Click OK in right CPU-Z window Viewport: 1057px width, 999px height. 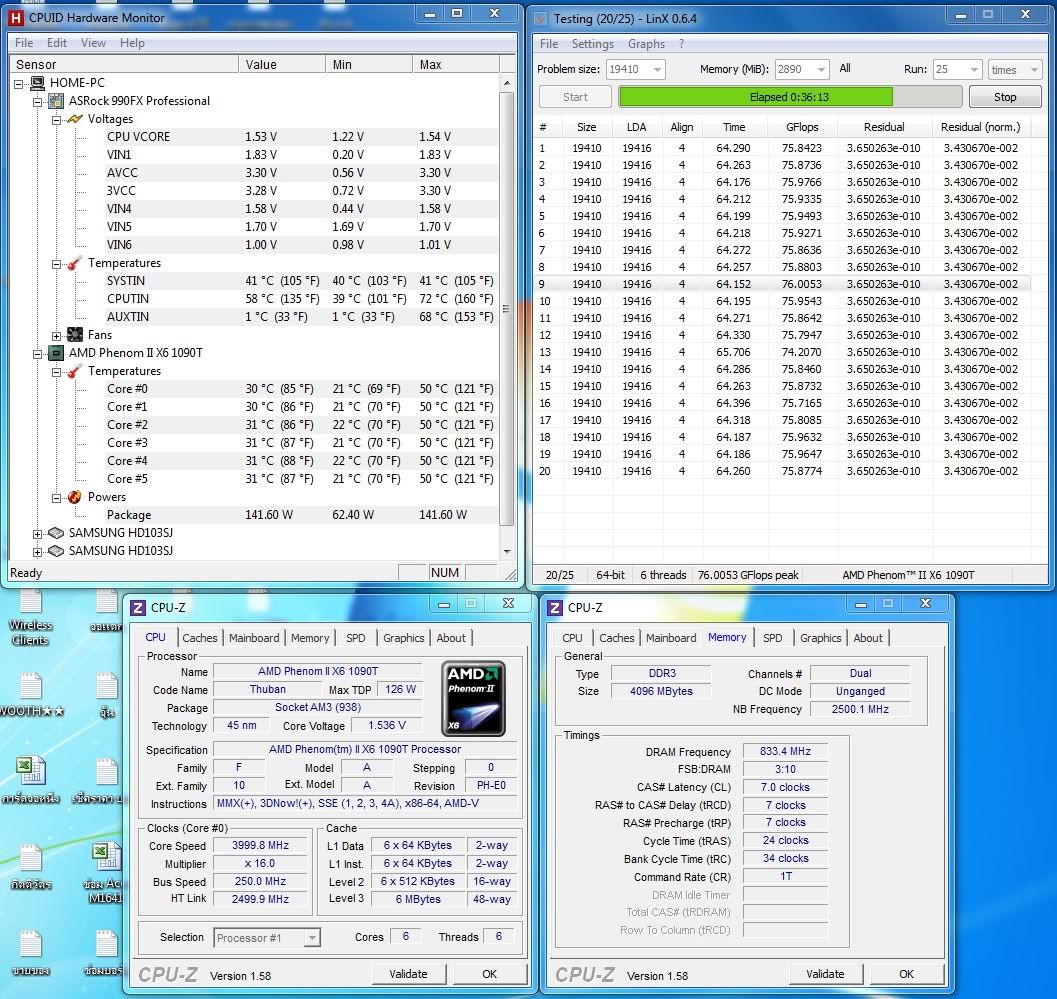click(907, 974)
